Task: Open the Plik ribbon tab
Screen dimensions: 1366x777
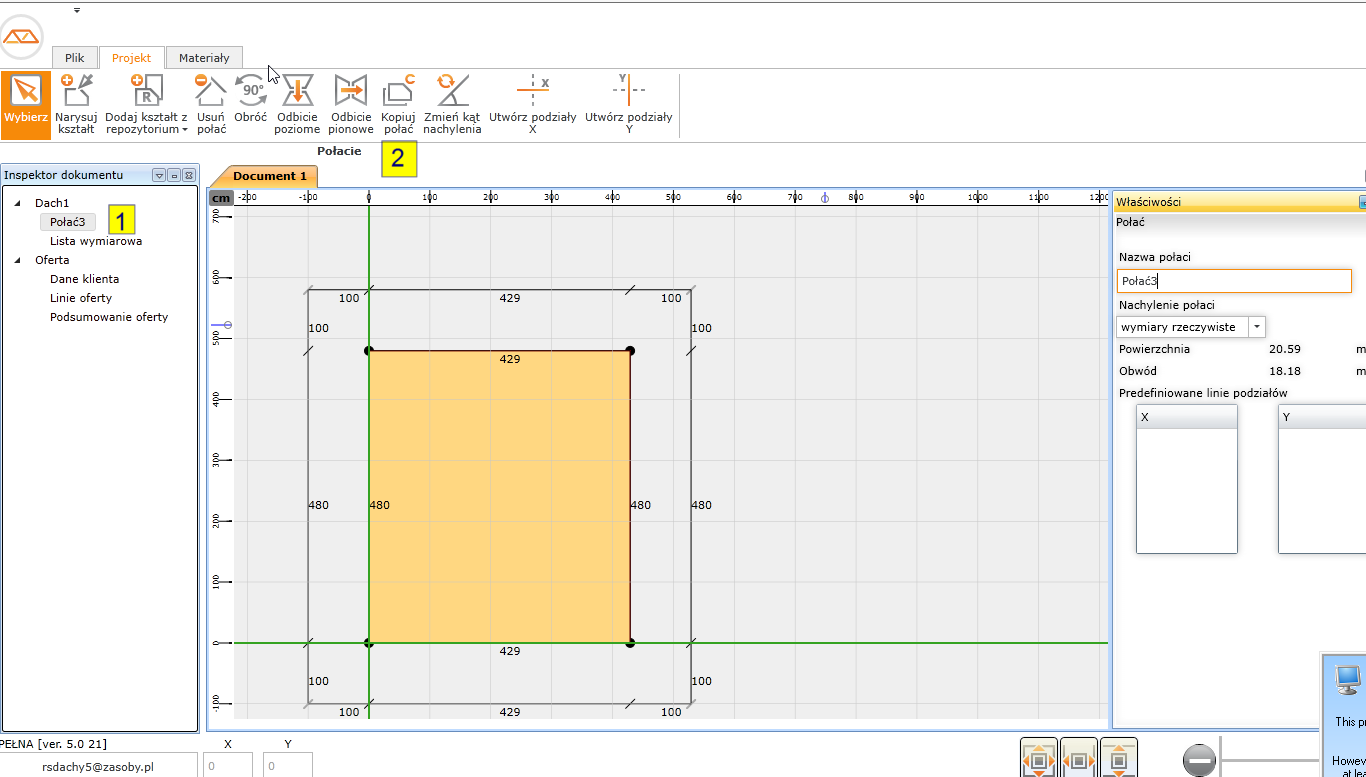Action: point(75,58)
